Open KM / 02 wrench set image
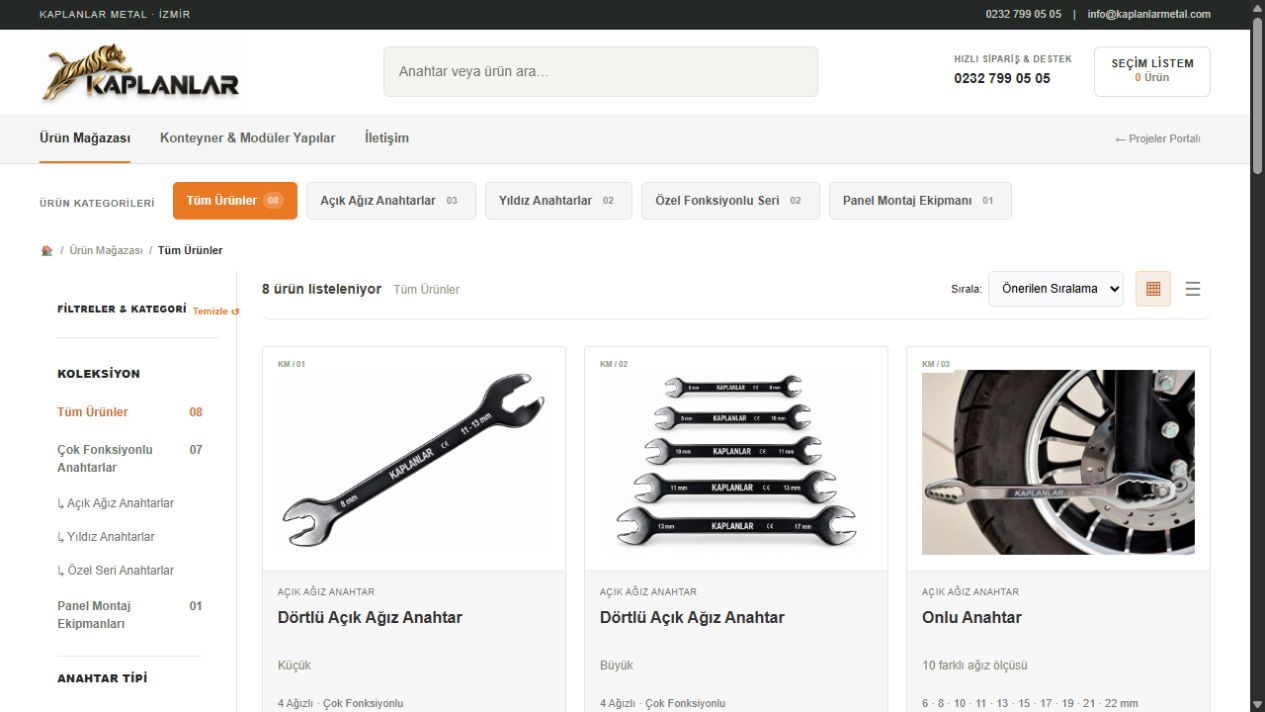Screen dimensions: 1265x712 [x=736, y=463]
